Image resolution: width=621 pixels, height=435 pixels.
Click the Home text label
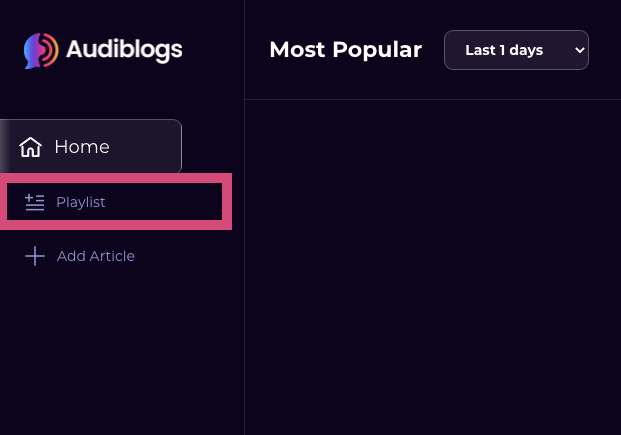[82, 147]
